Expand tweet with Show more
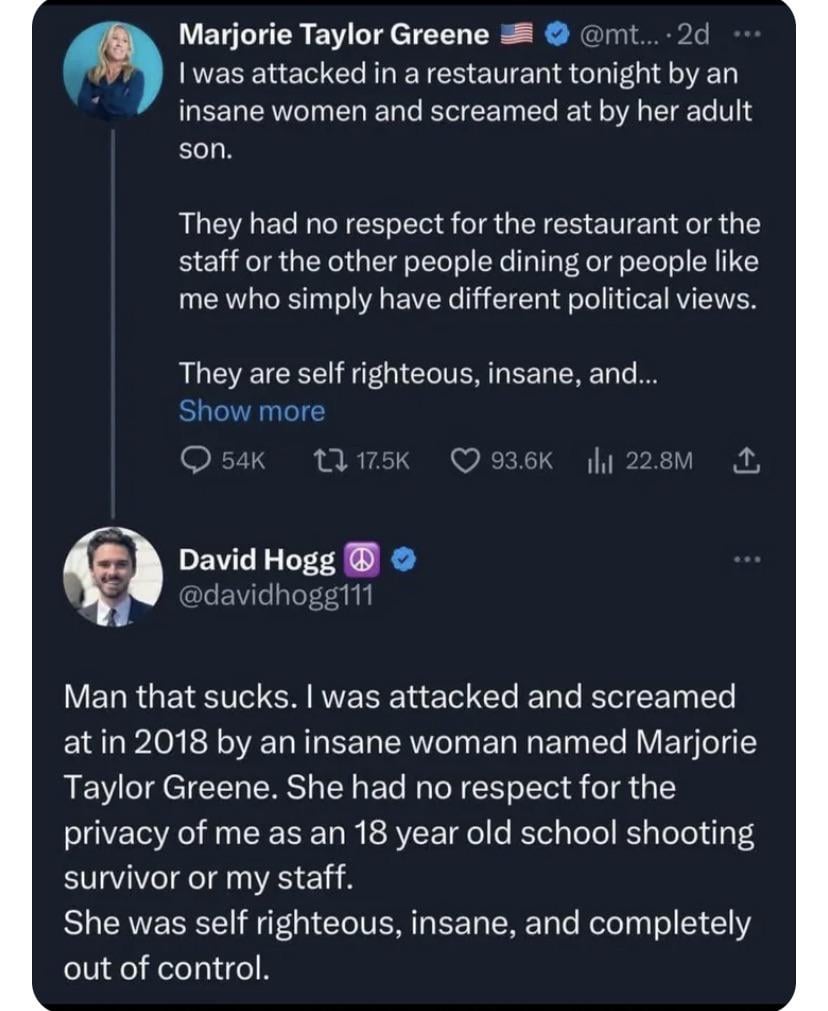Viewport: 828px width, 1011px height. coord(251,411)
